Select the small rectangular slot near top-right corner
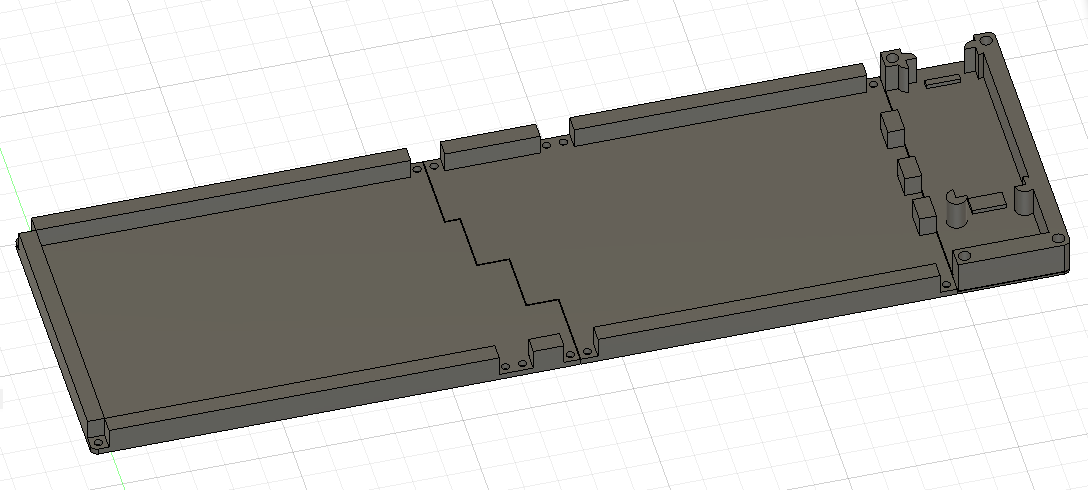 tap(944, 82)
